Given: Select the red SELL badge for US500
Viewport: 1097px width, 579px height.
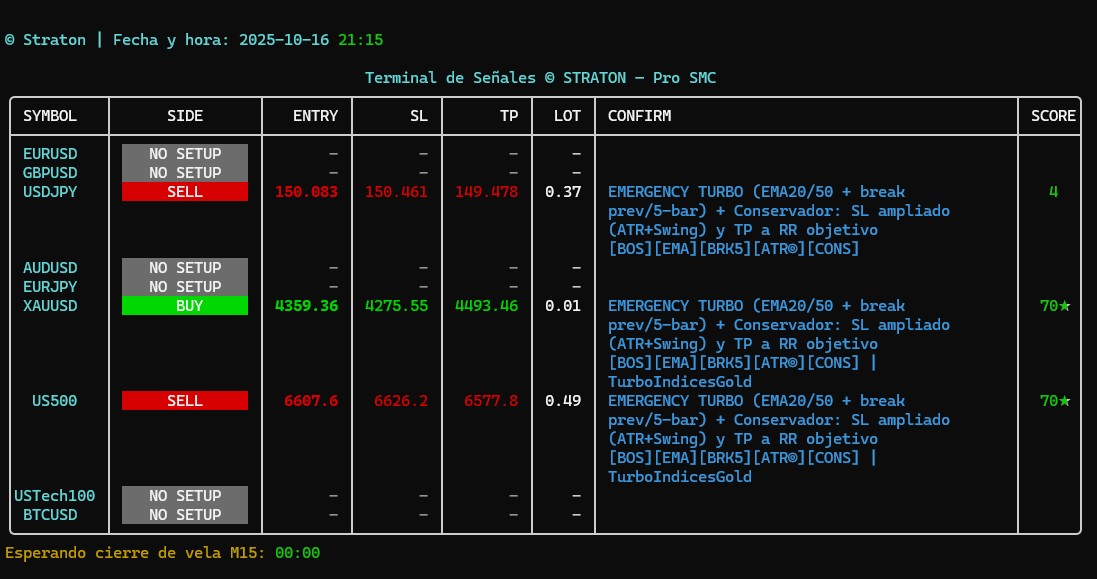Looking at the screenshot, I should tap(185, 401).
